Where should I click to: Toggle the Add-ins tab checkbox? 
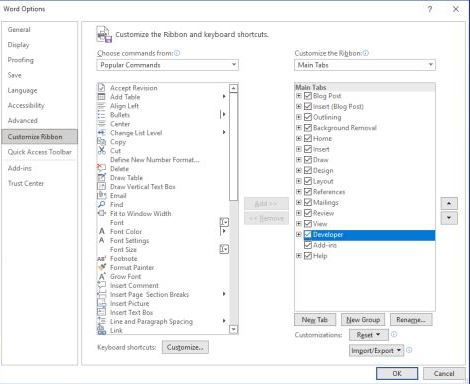pos(308,245)
